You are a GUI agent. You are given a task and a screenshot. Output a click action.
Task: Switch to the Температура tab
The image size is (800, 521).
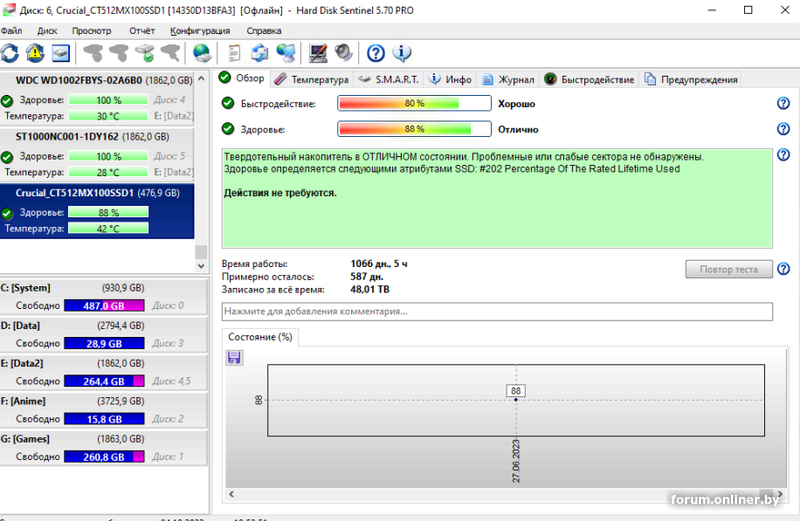312,79
